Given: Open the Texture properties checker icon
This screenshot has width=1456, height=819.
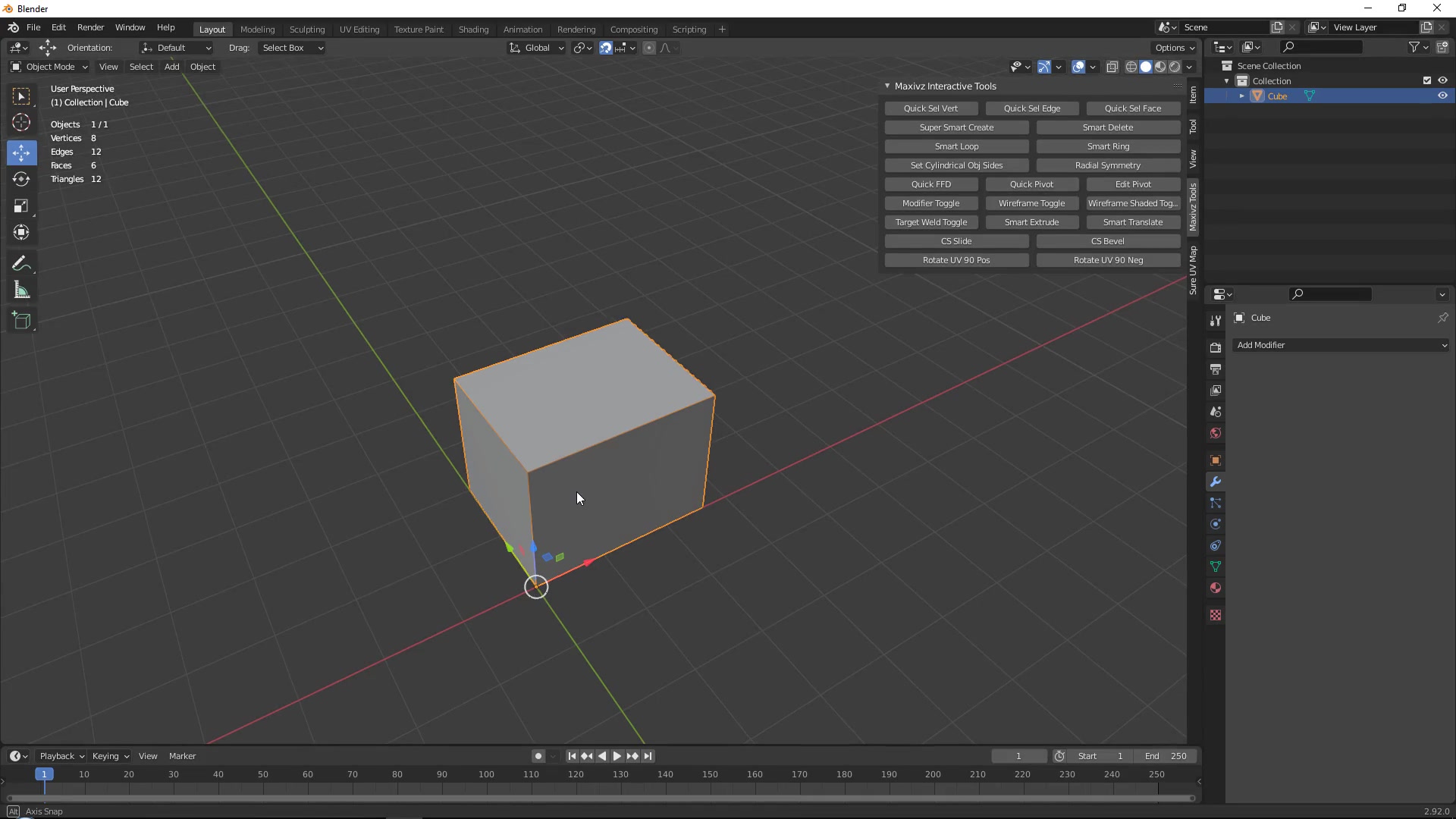Looking at the screenshot, I should 1216,616.
